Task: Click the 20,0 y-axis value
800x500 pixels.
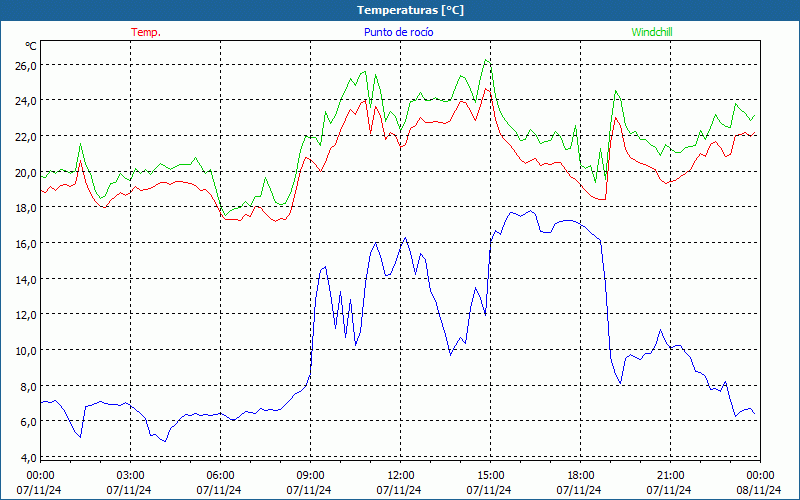Action: tap(28, 172)
